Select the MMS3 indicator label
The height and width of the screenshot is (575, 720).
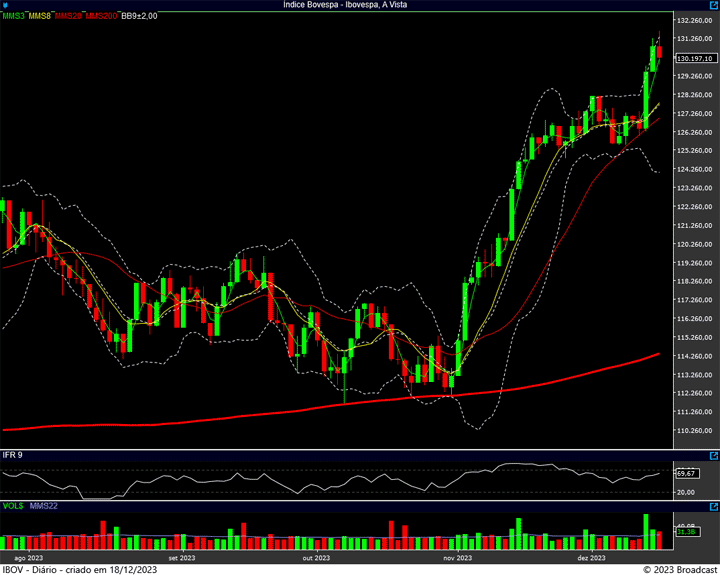[13, 16]
